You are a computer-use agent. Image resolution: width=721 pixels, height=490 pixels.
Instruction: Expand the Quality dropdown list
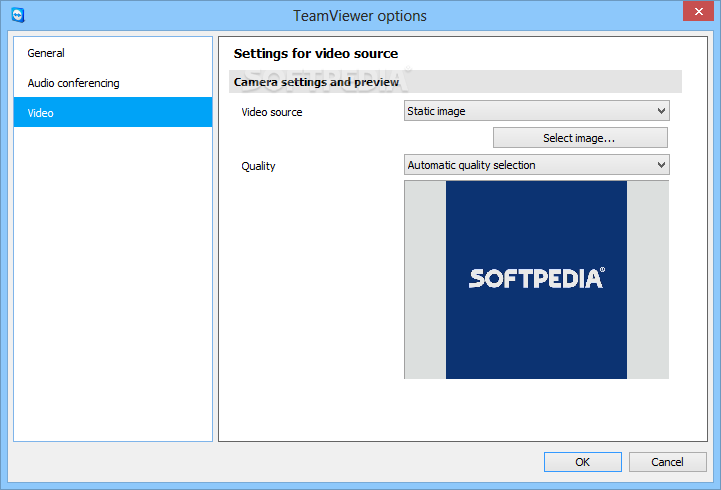(537, 165)
